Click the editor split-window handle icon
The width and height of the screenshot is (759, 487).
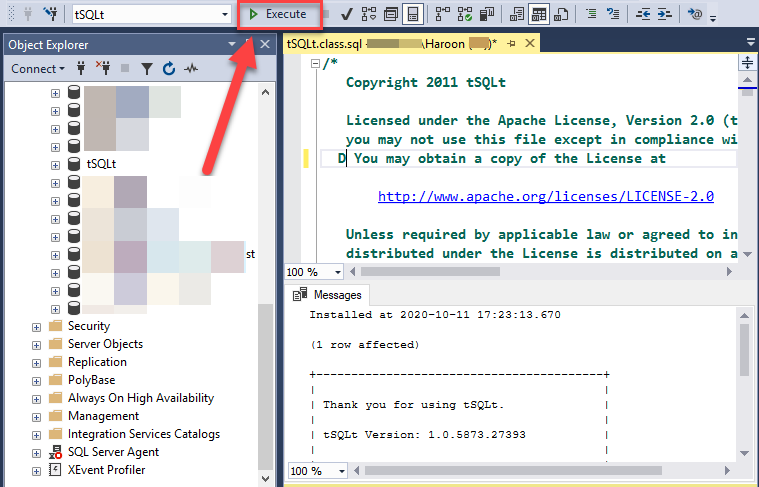click(747, 62)
